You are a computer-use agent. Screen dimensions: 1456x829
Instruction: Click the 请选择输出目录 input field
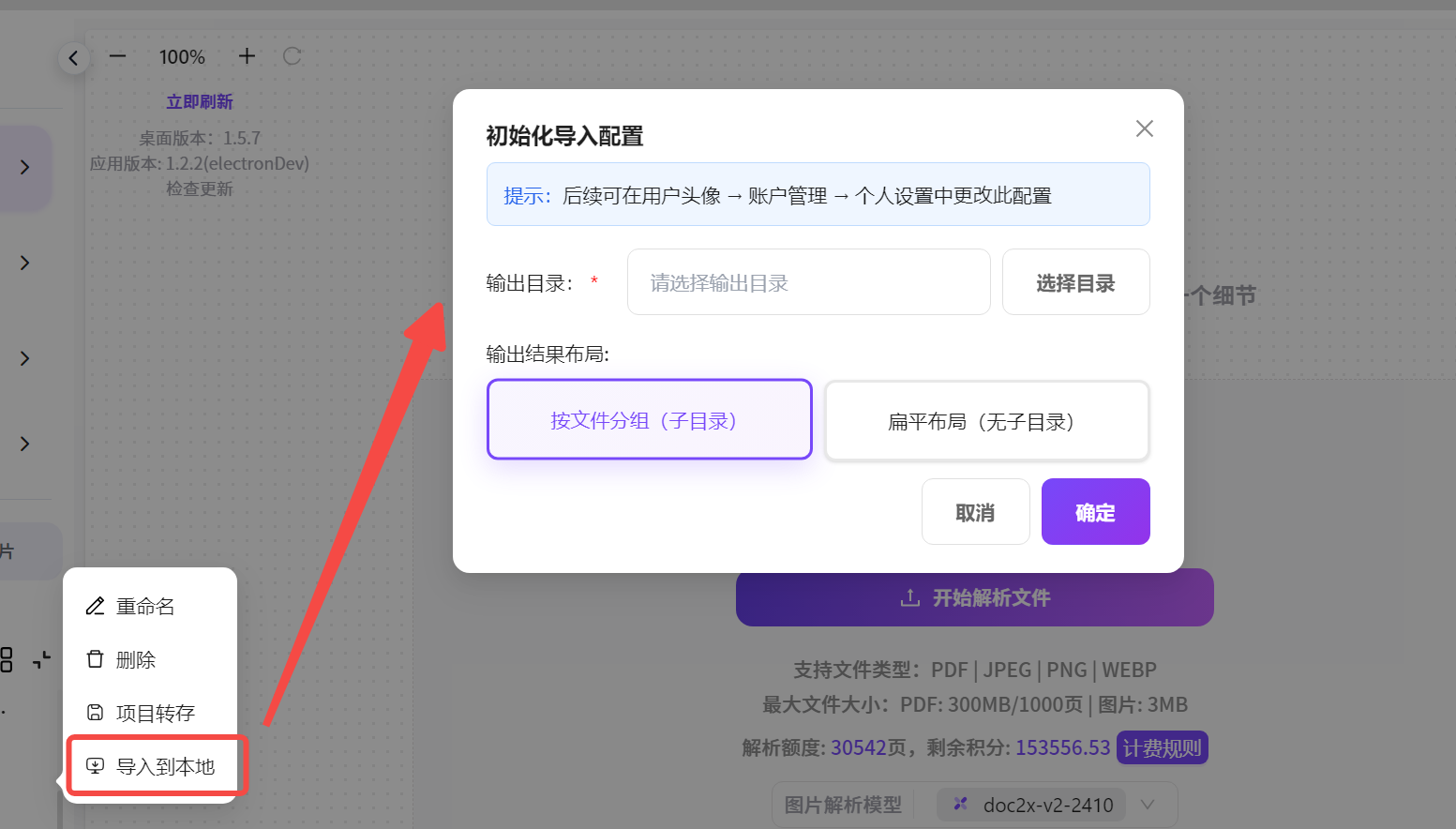pos(808,281)
